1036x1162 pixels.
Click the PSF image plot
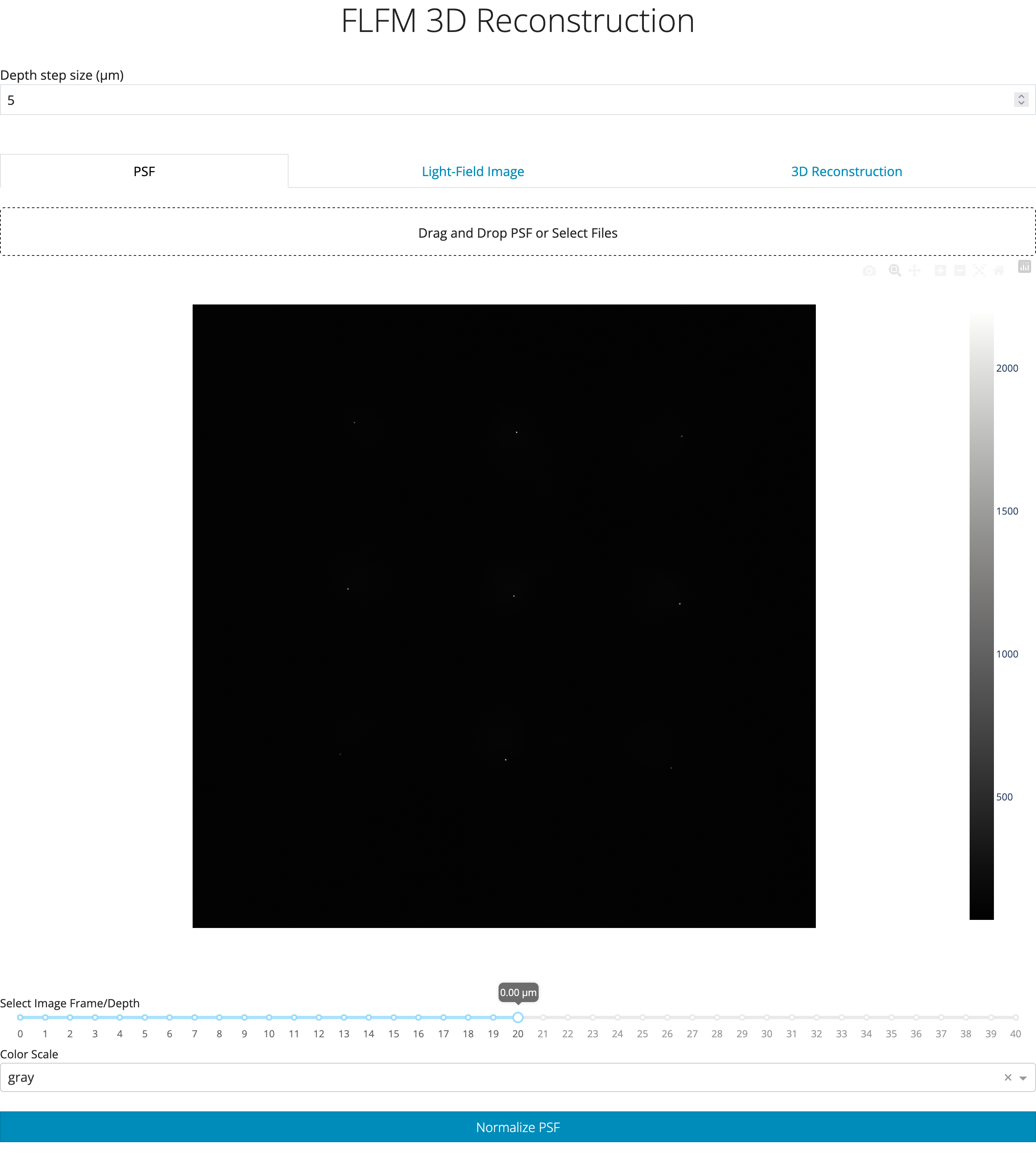tap(504, 616)
